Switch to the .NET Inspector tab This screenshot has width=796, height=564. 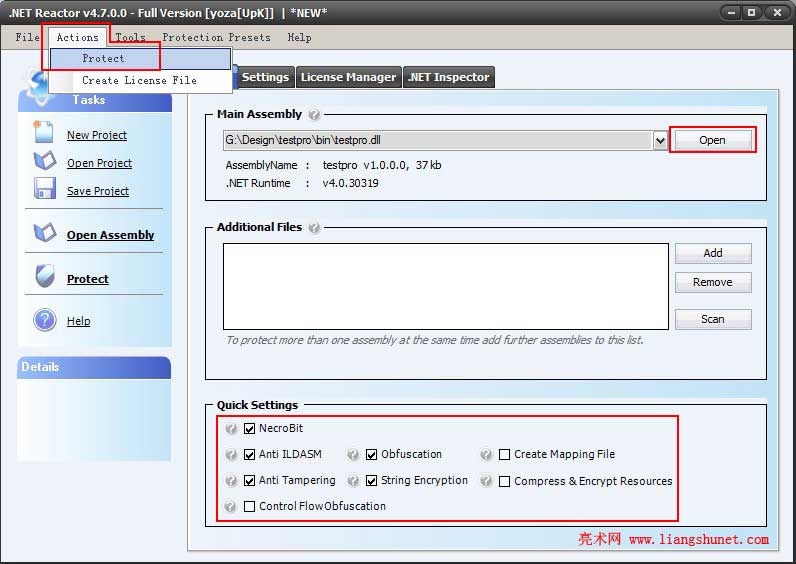coord(449,77)
